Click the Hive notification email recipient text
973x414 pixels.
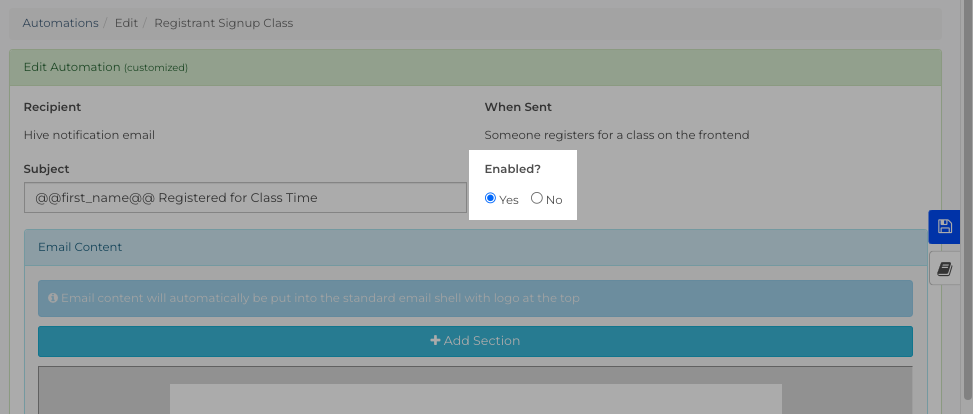89,135
